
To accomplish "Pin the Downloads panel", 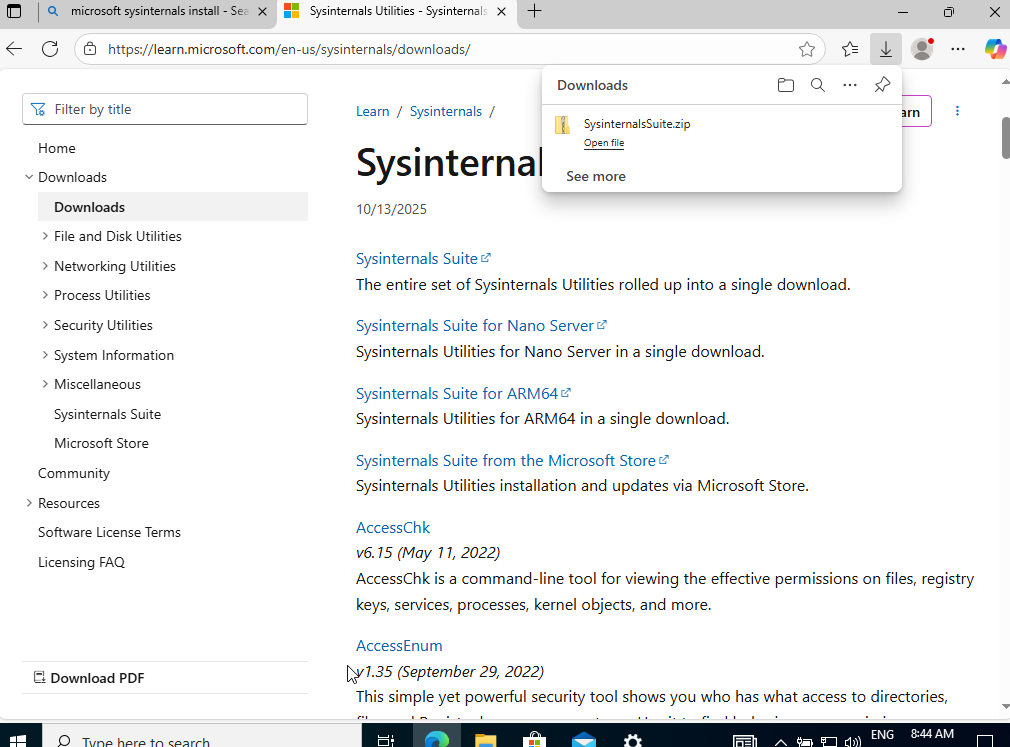I will pyautogui.click(x=881, y=85).
